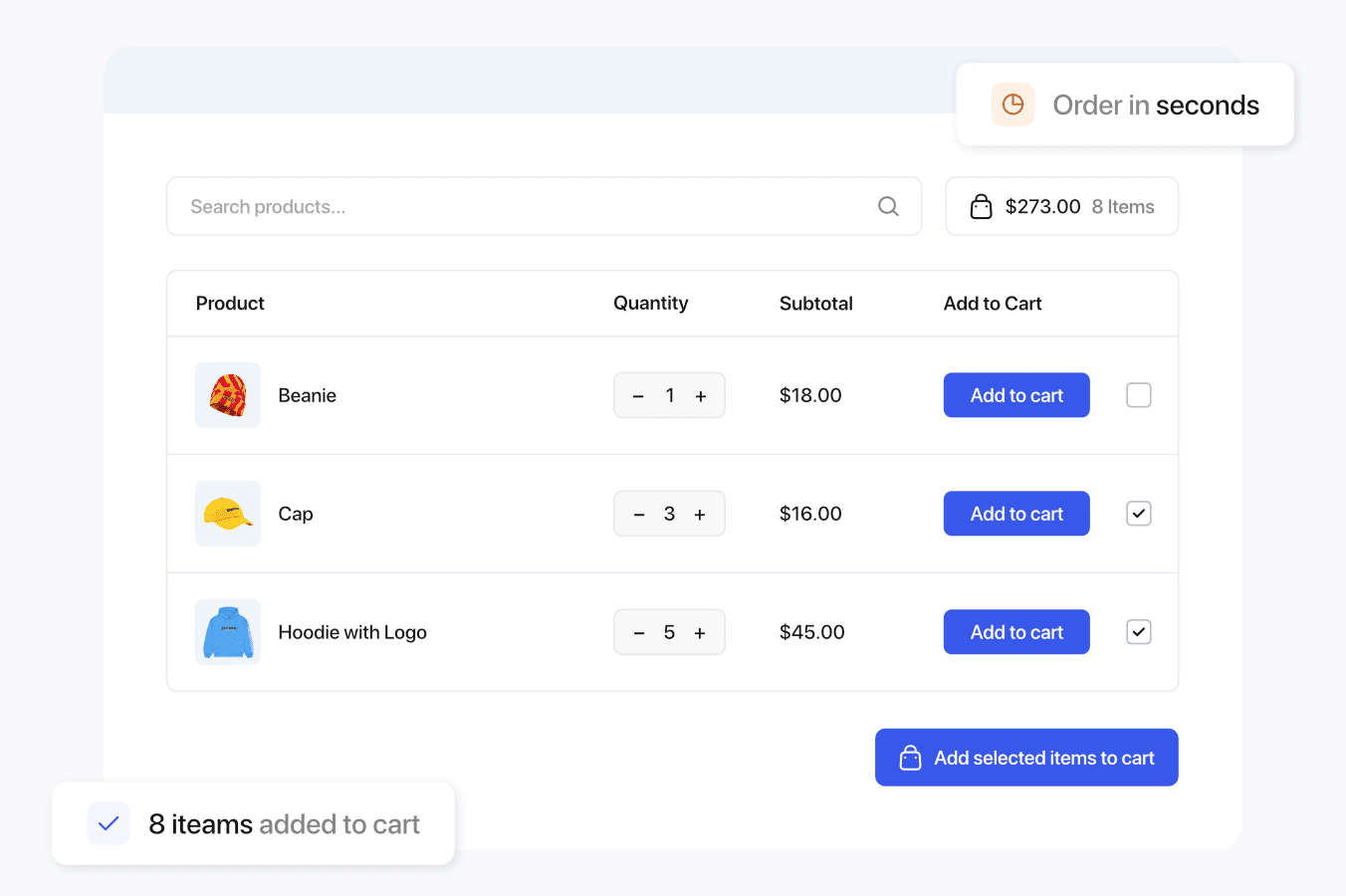1346x896 pixels.
Task: Click the Product column header
Action: (230, 304)
